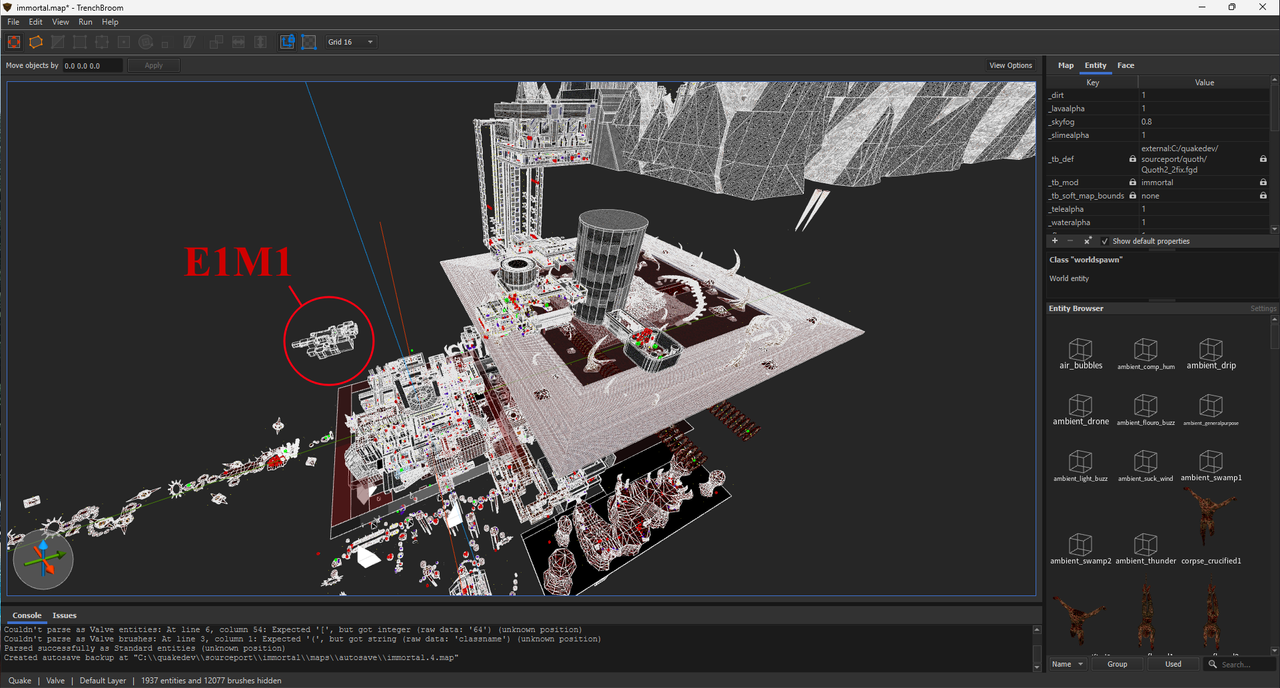Click the lock icon beside the _tb_mod key
1280x688 pixels.
point(1133,182)
